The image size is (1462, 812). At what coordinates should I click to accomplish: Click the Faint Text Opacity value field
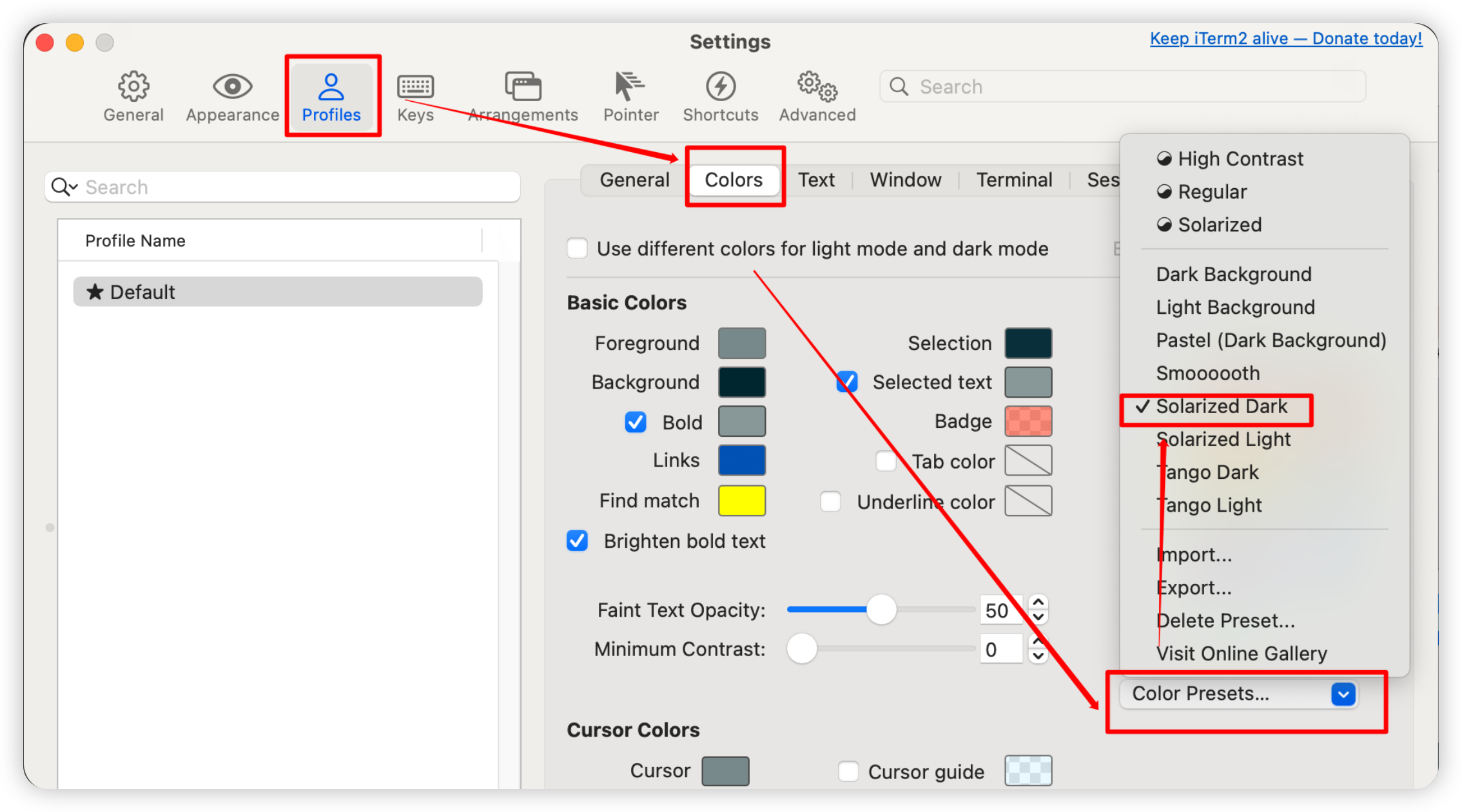1002,610
